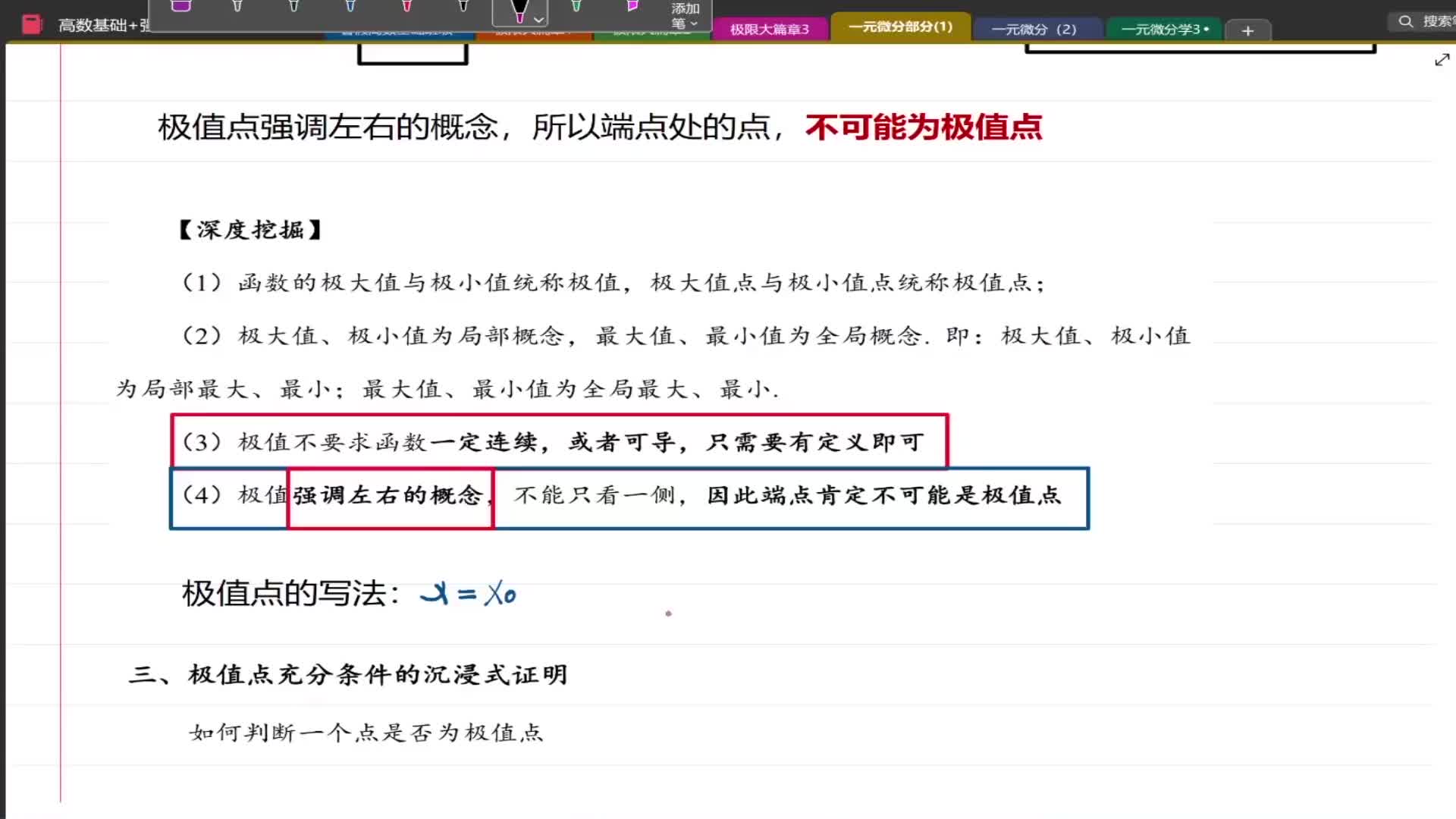Screen dimensions: 1456x819
Task: Click the red text 不可能为极值点
Action: 924,127
